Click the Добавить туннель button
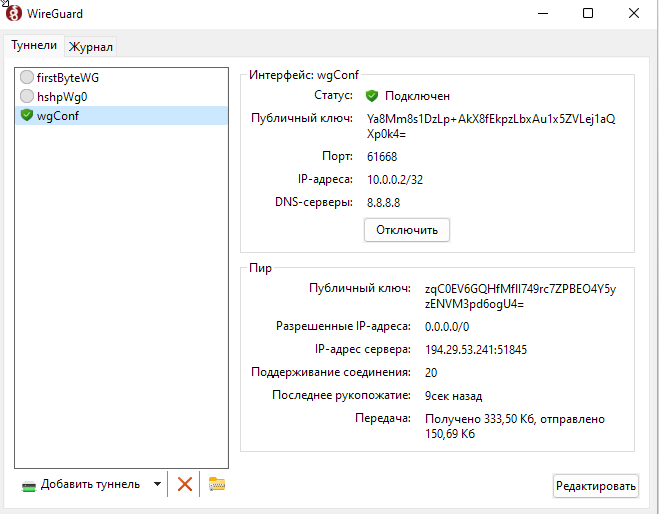The width and height of the screenshot is (659, 514). [90, 484]
